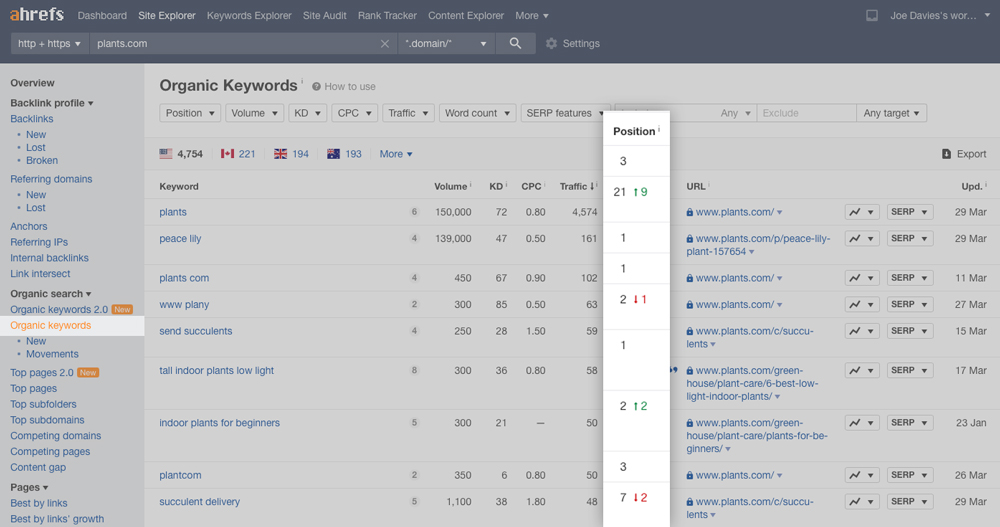The height and width of the screenshot is (527, 1000).
Task: Open Rank Tracker
Action: [x=387, y=15]
